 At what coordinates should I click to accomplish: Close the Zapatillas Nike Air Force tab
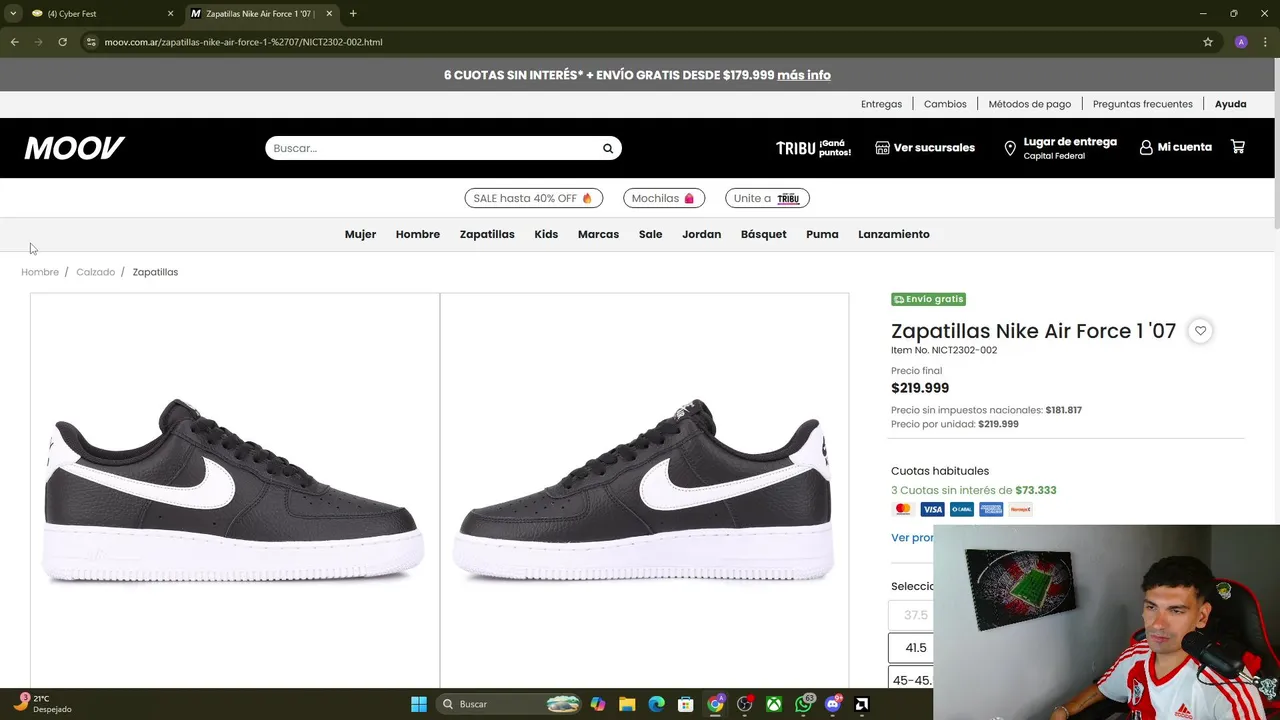pos(329,14)
